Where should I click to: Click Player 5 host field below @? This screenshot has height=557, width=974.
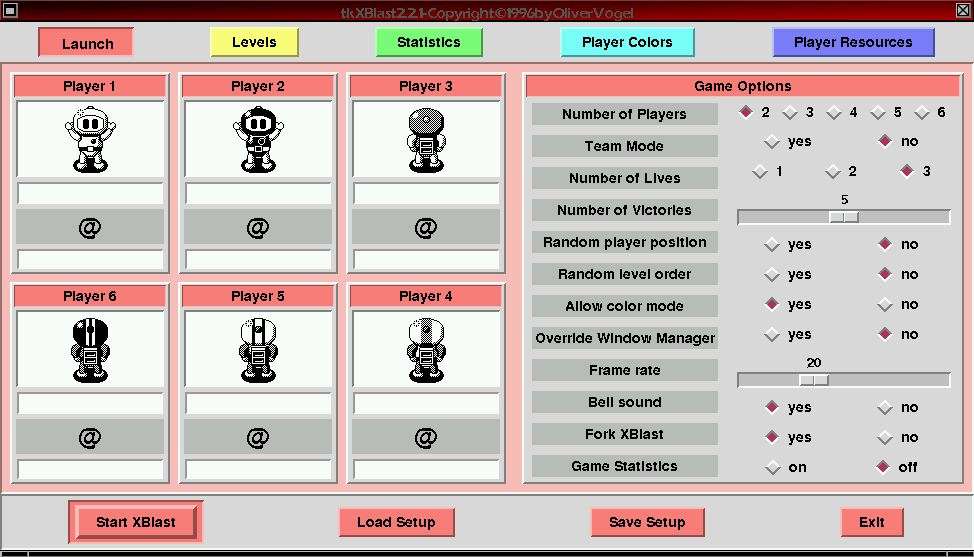(258, 469)
